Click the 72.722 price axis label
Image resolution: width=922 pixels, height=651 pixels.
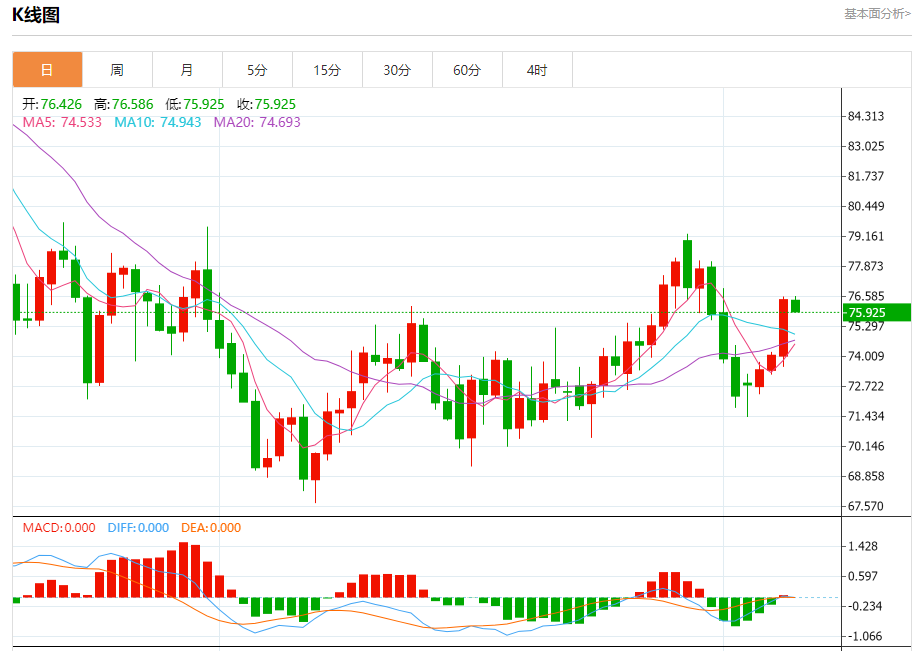[866, 386]
